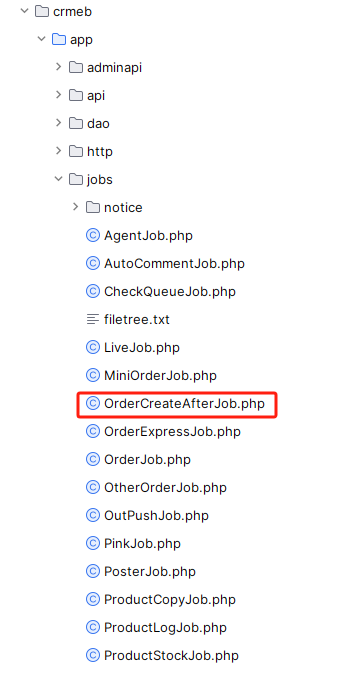Click the text file icon for filetree.txt

click(x=93, y=319)
